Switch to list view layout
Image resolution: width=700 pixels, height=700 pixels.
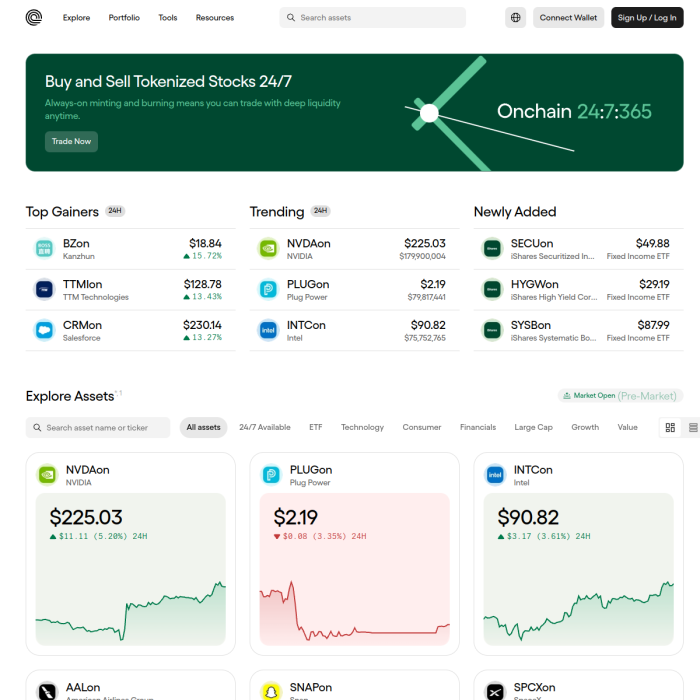[x=693, y=428]
